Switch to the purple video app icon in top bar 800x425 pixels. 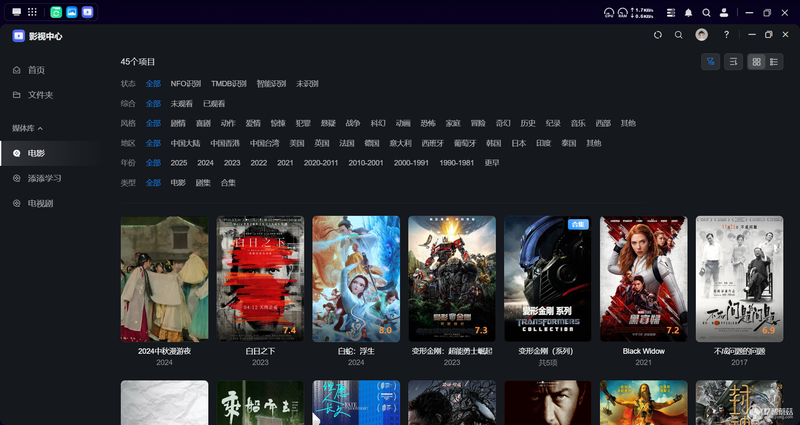pos(88,12)
